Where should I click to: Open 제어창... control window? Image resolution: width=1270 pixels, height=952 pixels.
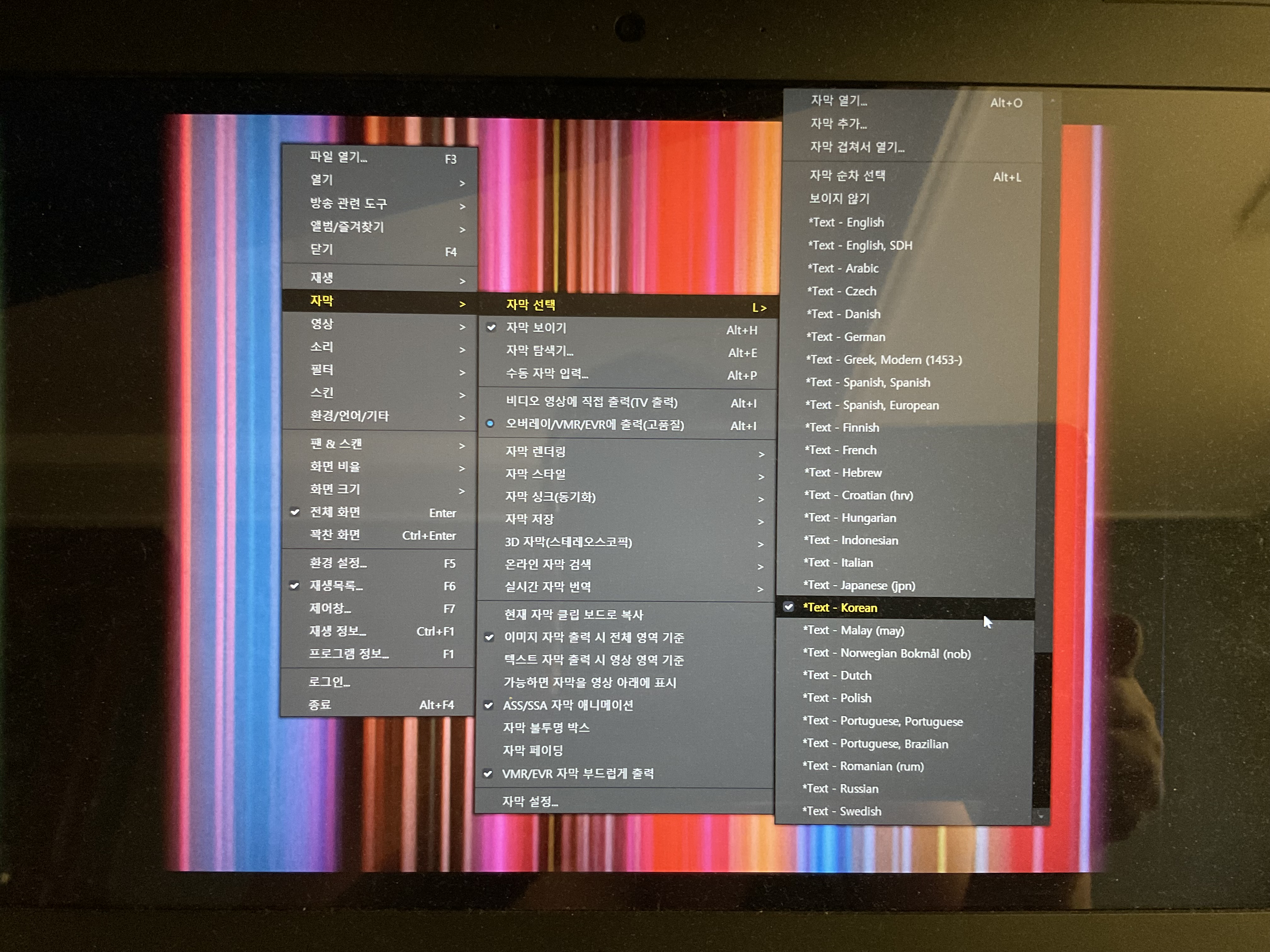click(x=378, y=609)
